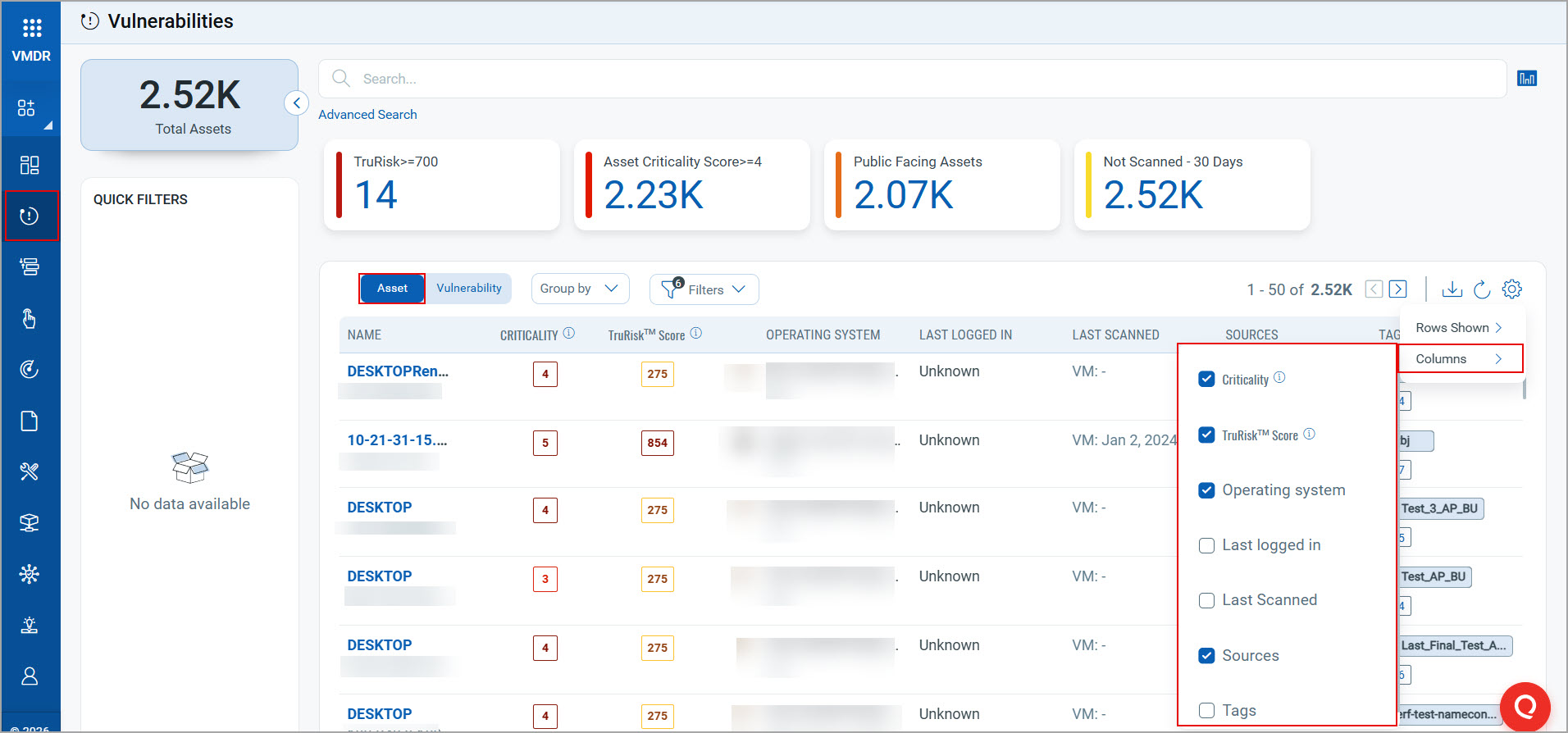Open the VMDR app picker grid icon
Image resolution: width=1568 pixels, height=733 pixels.
click(31, 29)
